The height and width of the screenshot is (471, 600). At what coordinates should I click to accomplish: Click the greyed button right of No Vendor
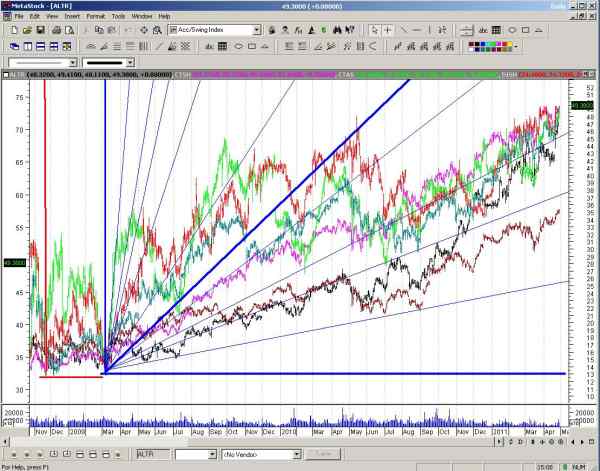pyautogui.click(x=323, y=454)
